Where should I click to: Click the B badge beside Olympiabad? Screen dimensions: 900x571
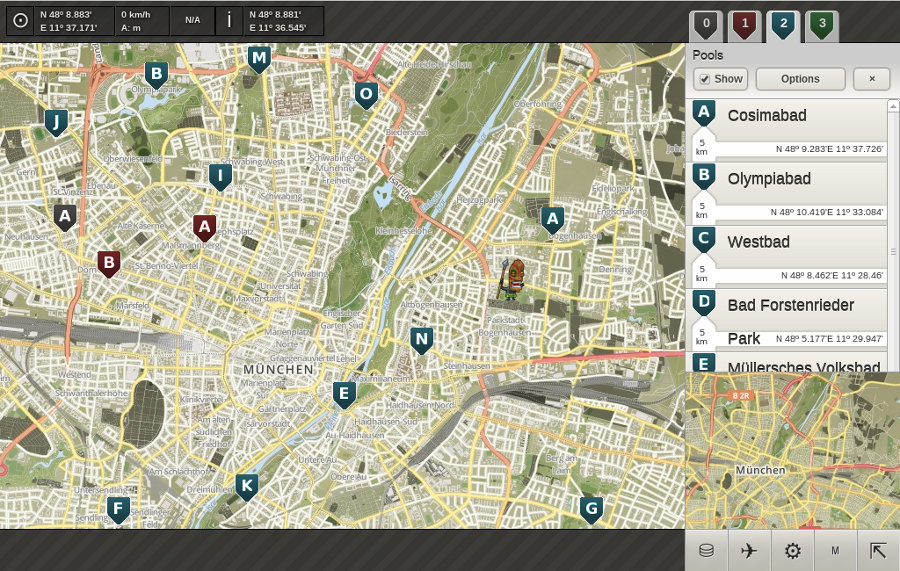[x=704, y=176]
